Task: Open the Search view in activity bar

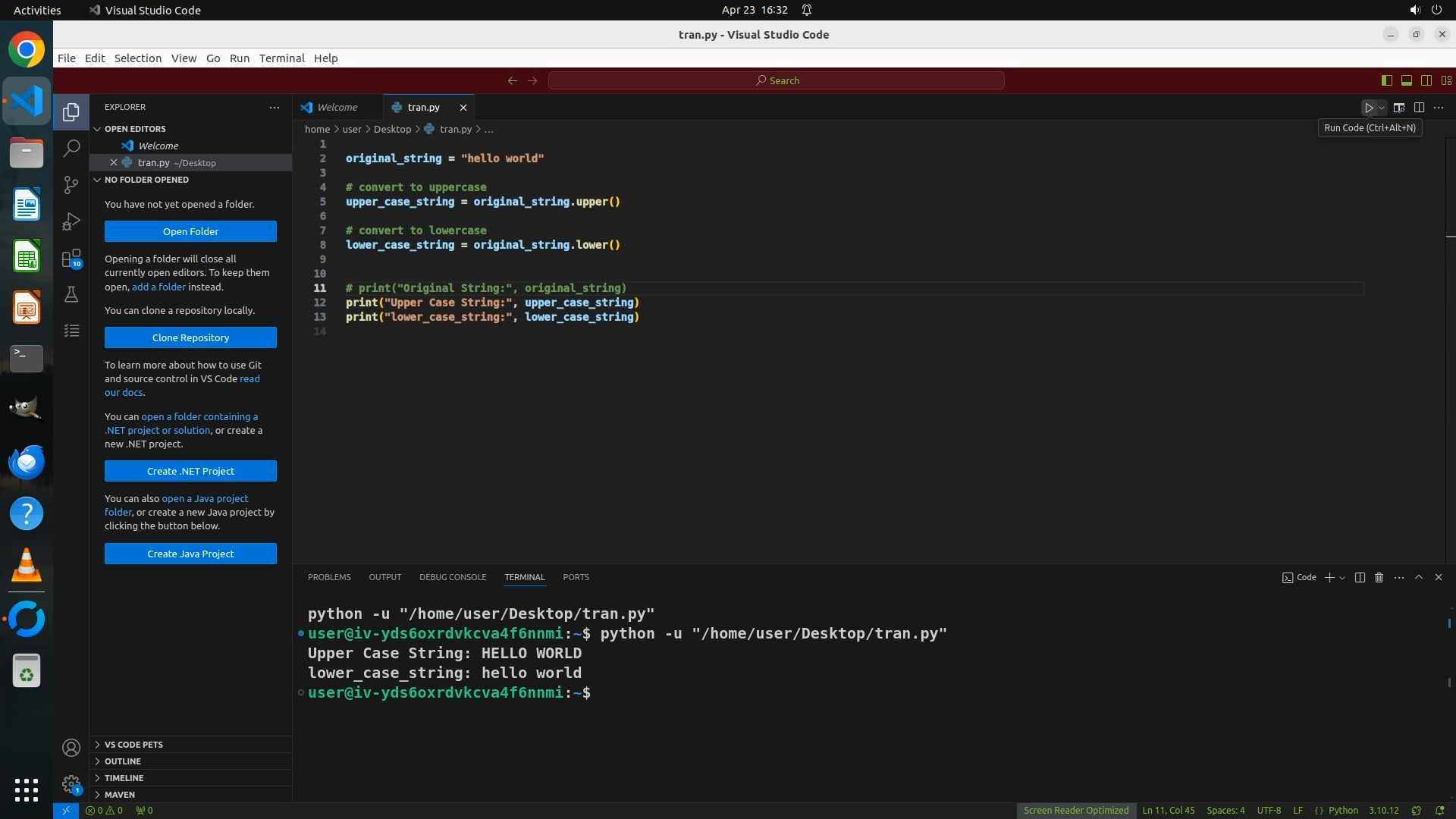Action: click(71, 149)
